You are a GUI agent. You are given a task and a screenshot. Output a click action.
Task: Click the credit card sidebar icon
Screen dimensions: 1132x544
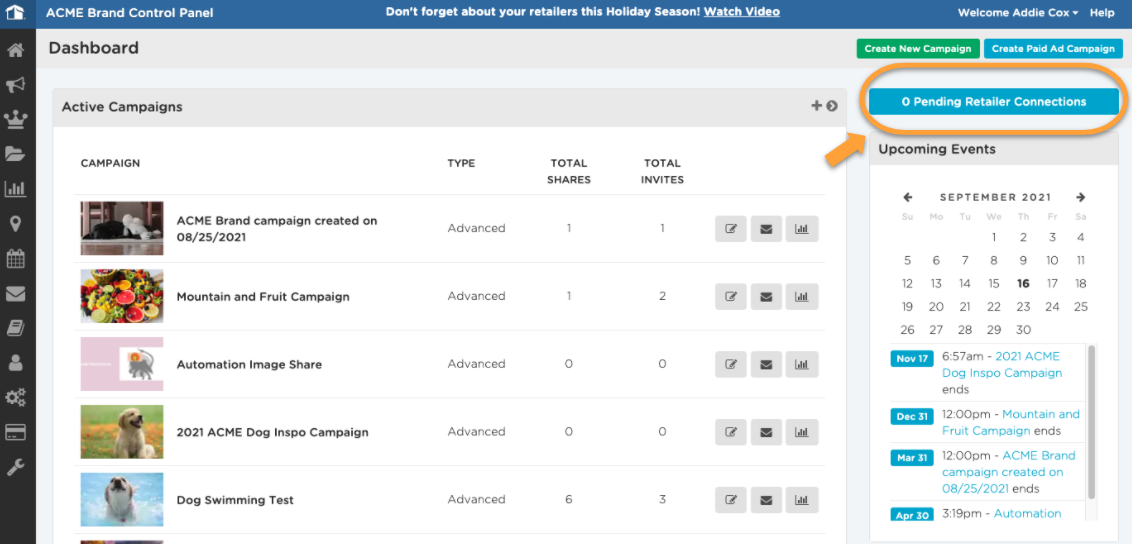(15, 432)
